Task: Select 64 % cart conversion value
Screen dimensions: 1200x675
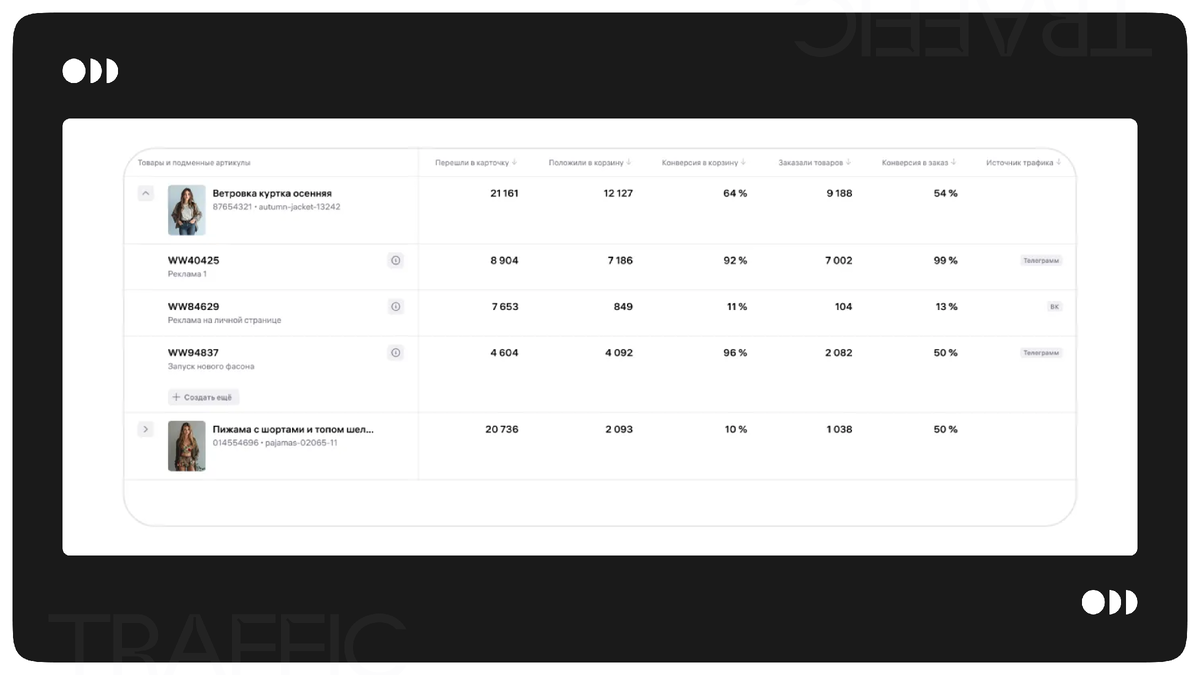Action: click(735, 193)
